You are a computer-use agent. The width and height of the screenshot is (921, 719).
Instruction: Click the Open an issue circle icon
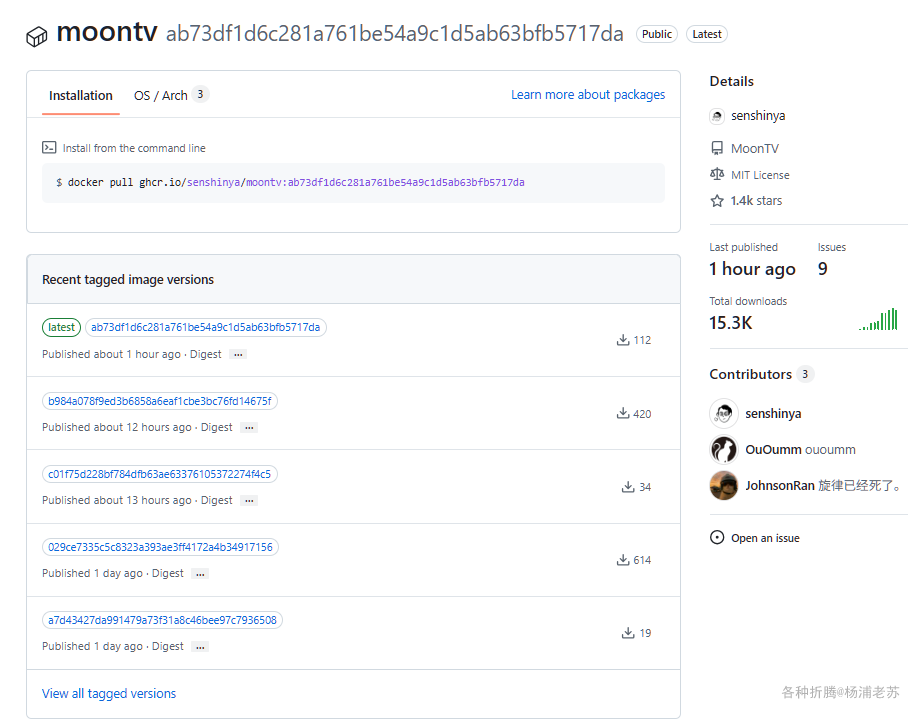717,537
